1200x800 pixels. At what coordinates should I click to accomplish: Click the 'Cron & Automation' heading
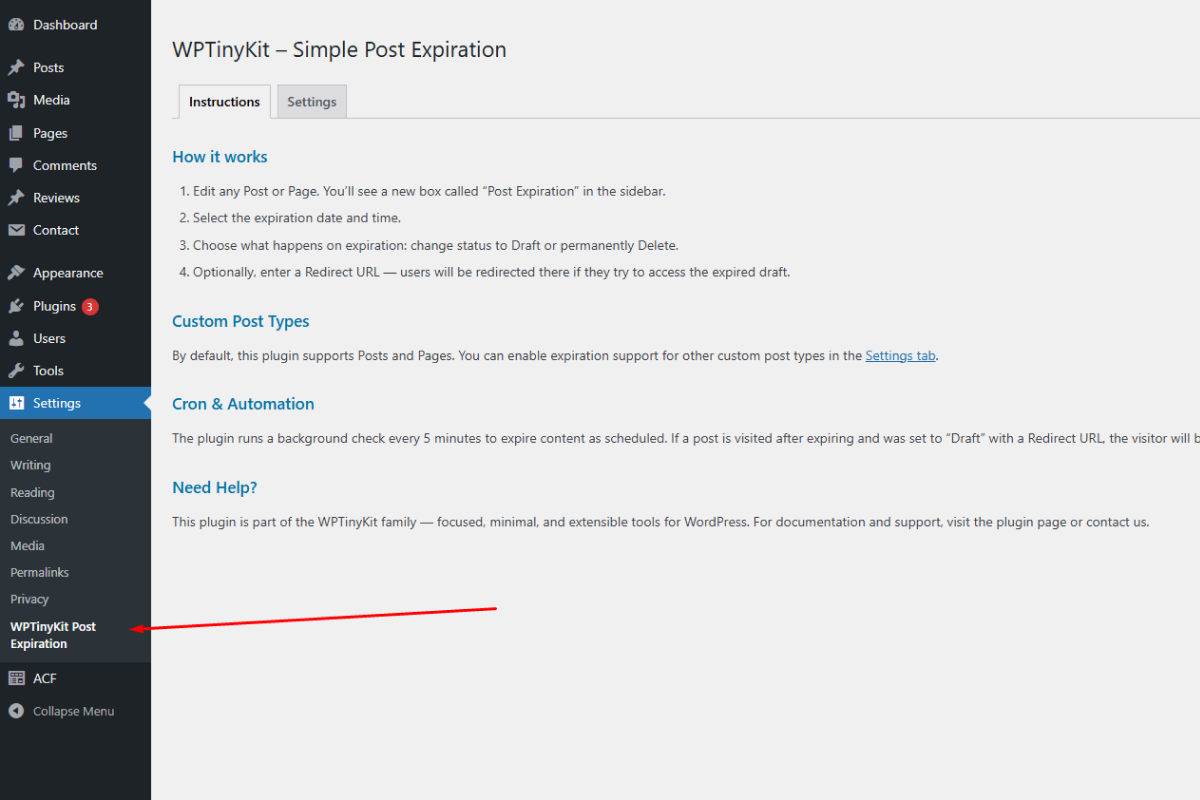[x=243, y=404]
